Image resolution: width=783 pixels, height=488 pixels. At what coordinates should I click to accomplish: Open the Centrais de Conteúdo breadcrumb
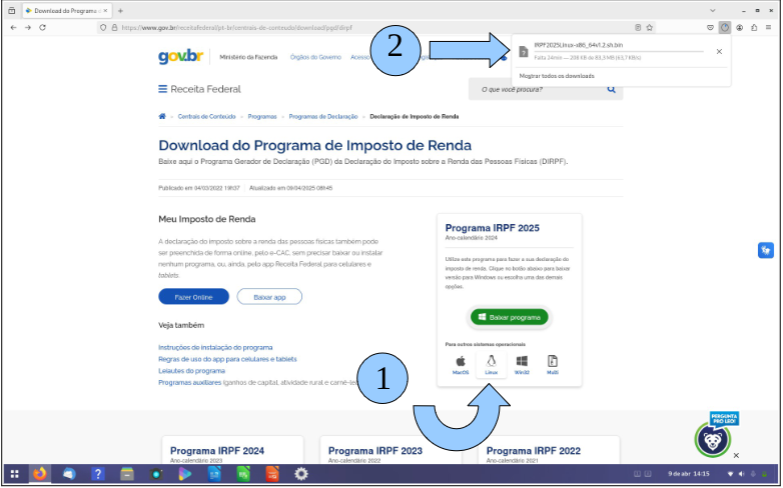(x=207, y=116)
